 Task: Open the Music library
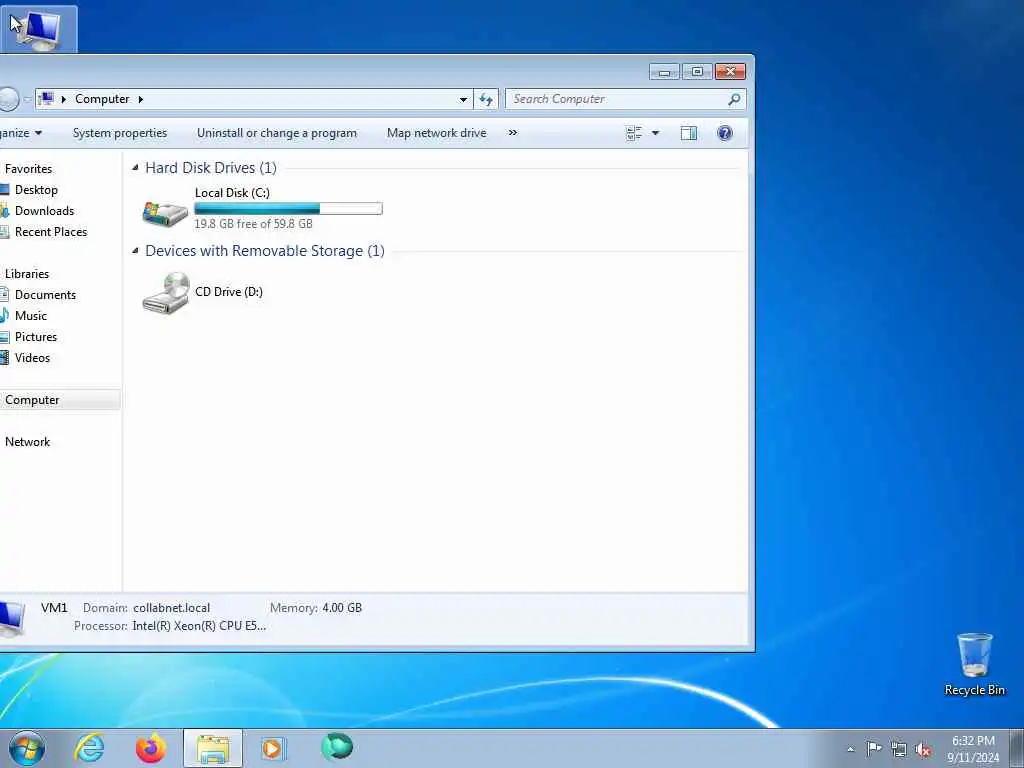click(x=31, y=315)
